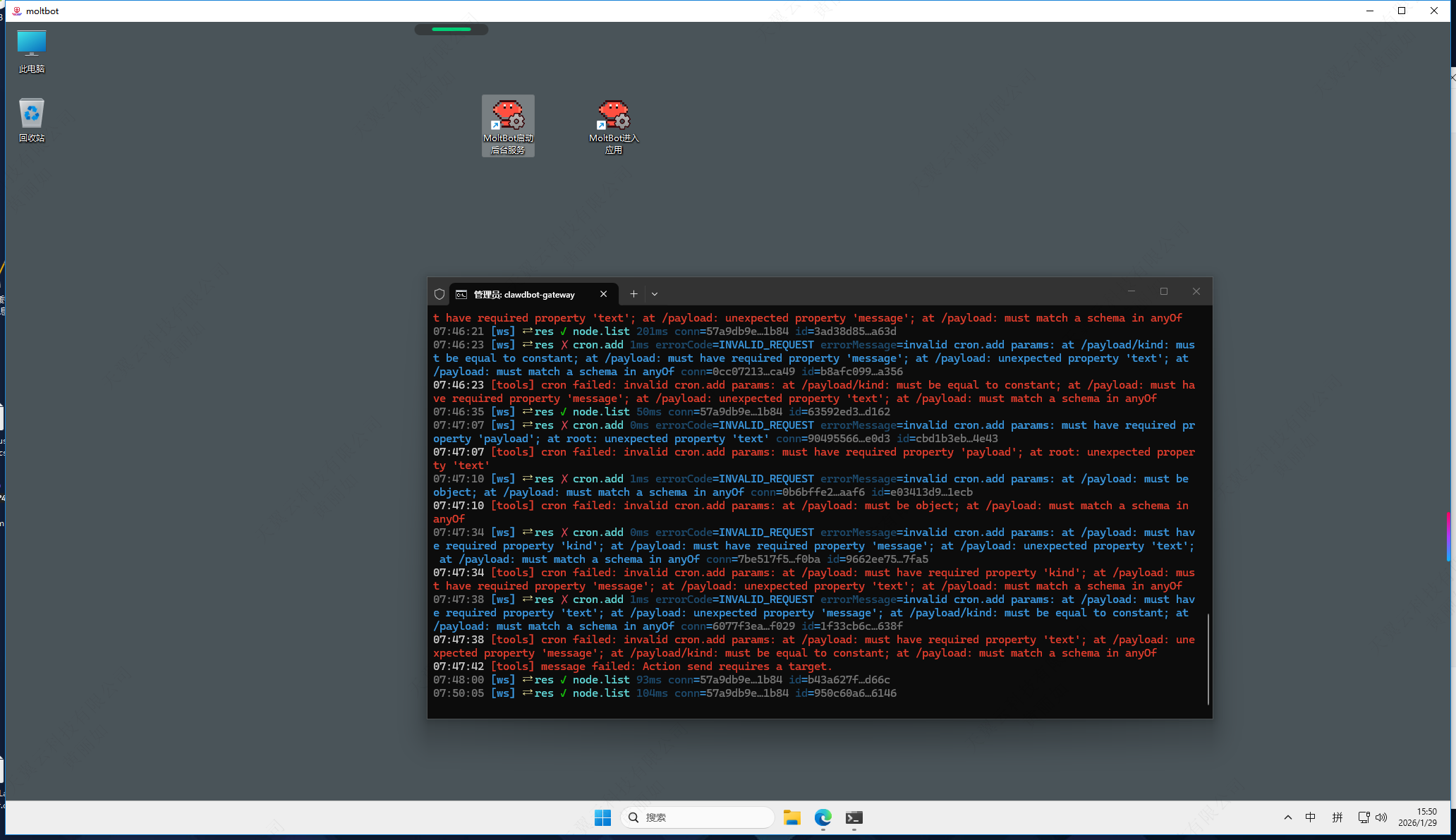Open a new terminal tab with plus button
This screenshot has height=840, width=1456.
pyautogui.click(x=633, y=294)
